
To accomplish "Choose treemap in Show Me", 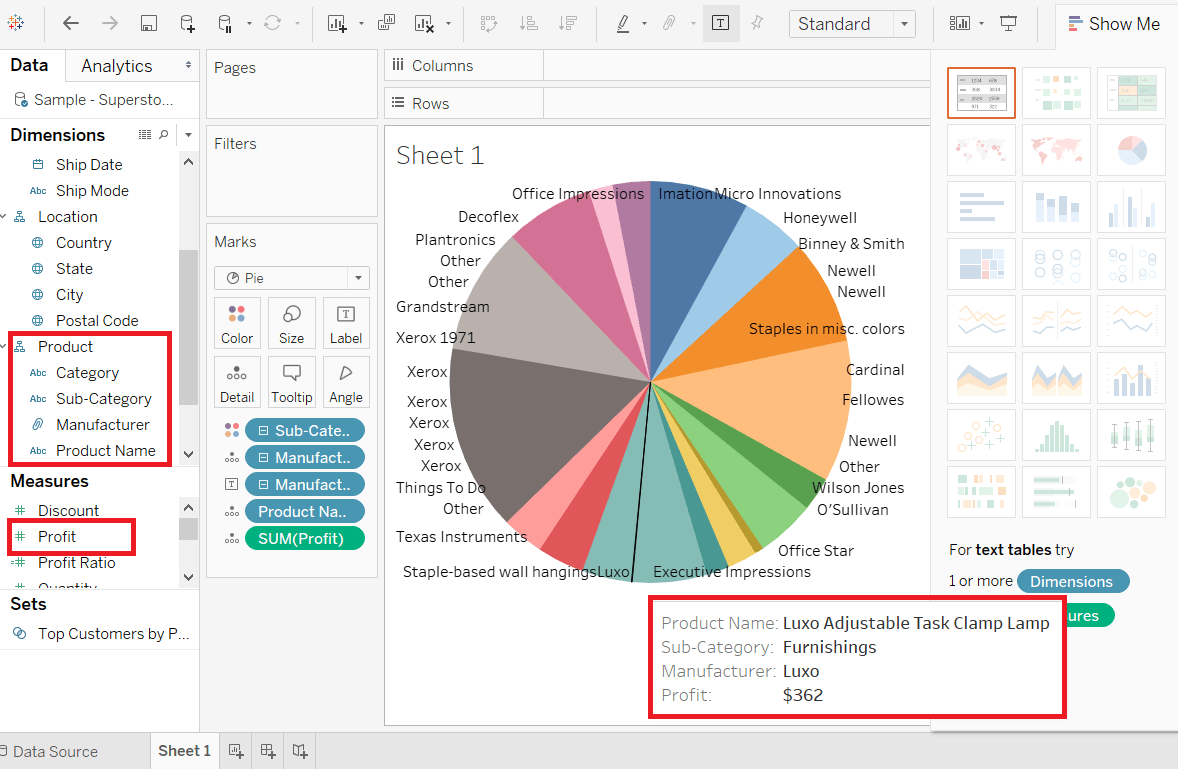I will pyautogui.click(x=981, y=264).
